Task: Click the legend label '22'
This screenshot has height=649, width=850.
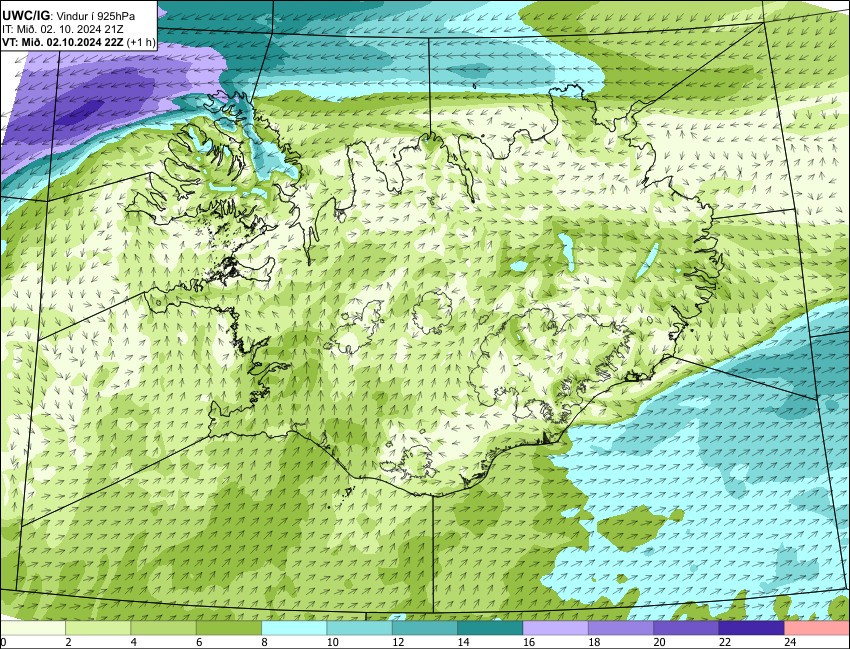Action: 725,642
